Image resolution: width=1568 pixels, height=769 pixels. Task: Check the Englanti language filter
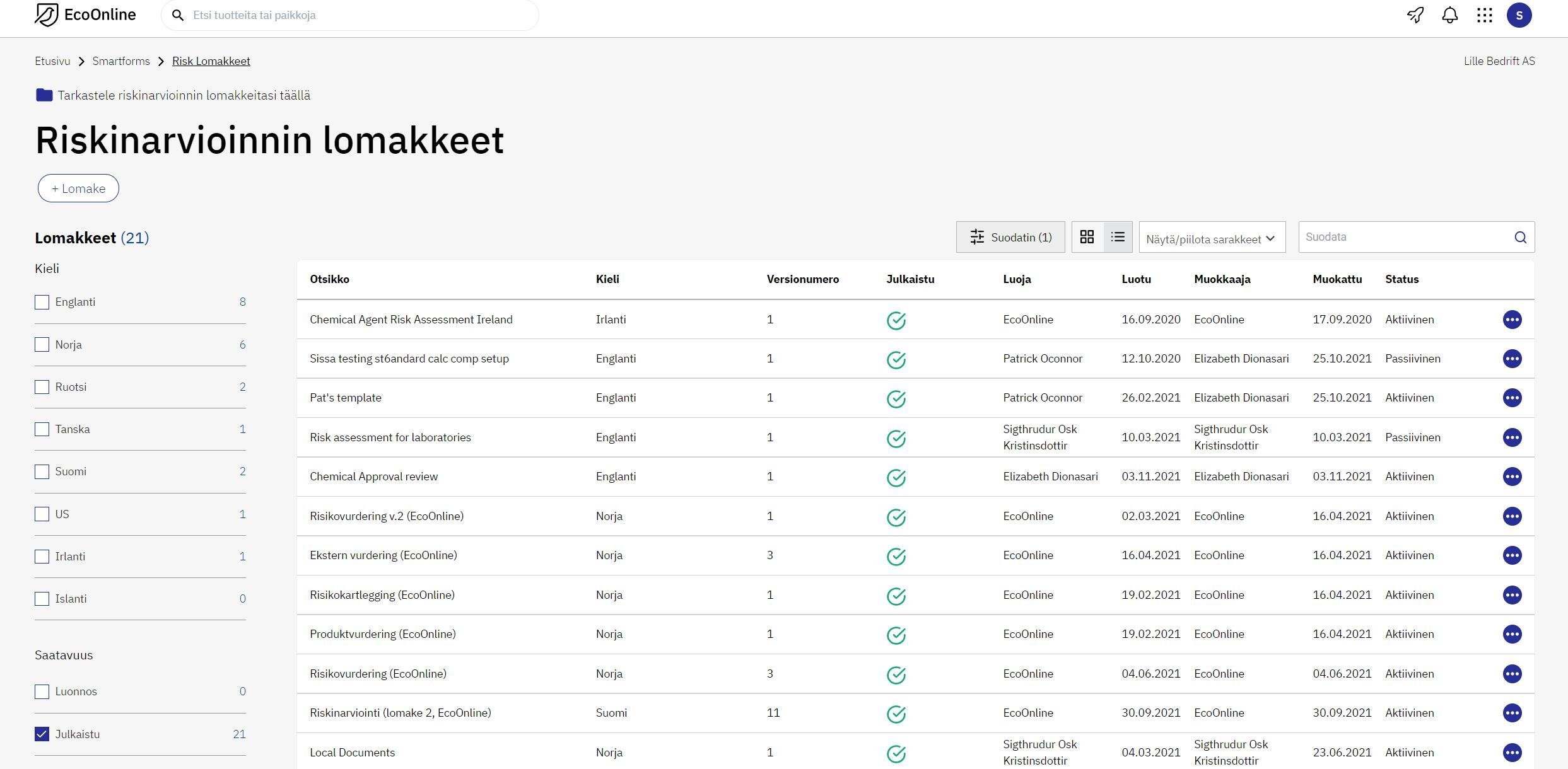pyautogui.click(x=42, y=302)
